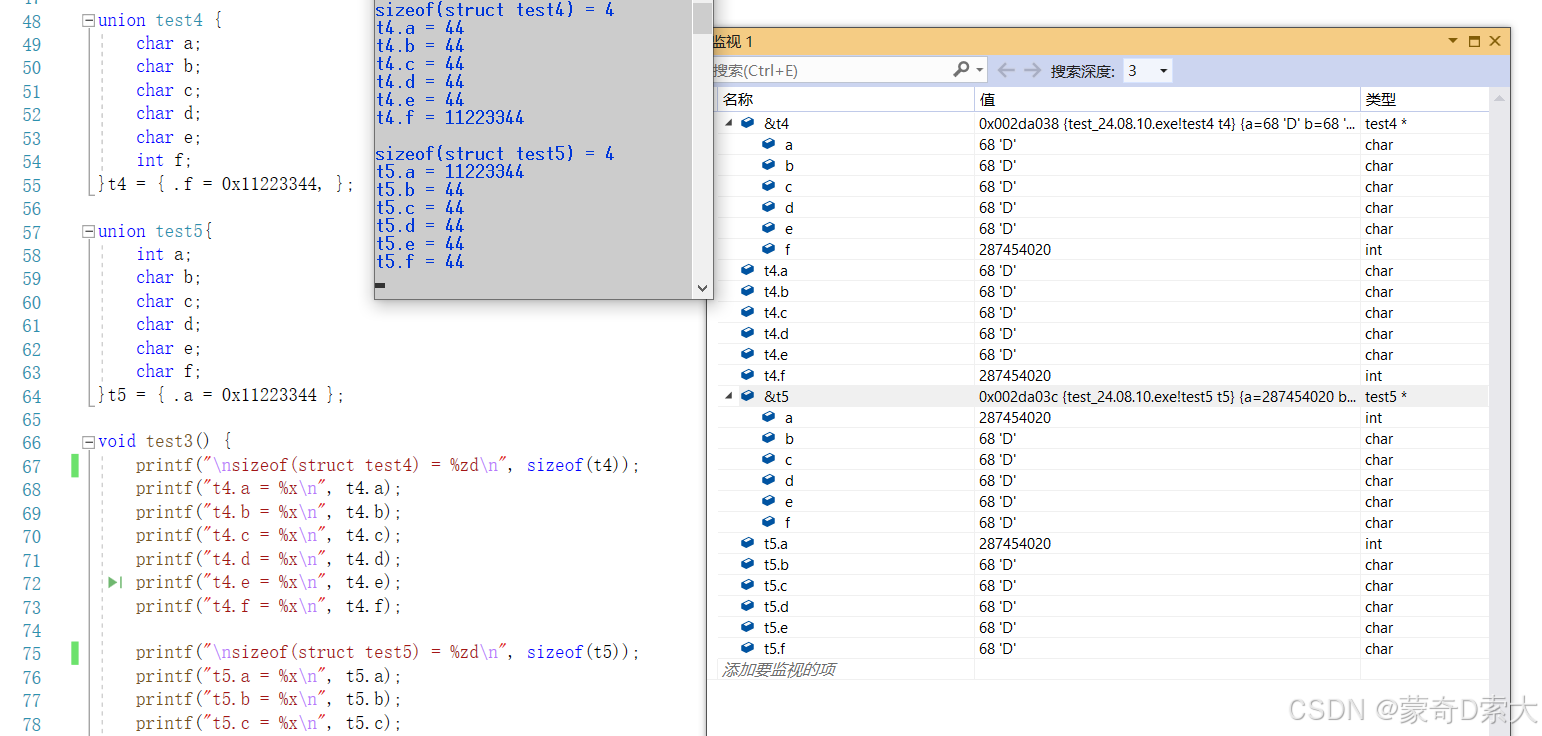Click the watch list scrollbar up arrow
Viewport: 1542px width, 736px height.
(x=1499, y=98)
